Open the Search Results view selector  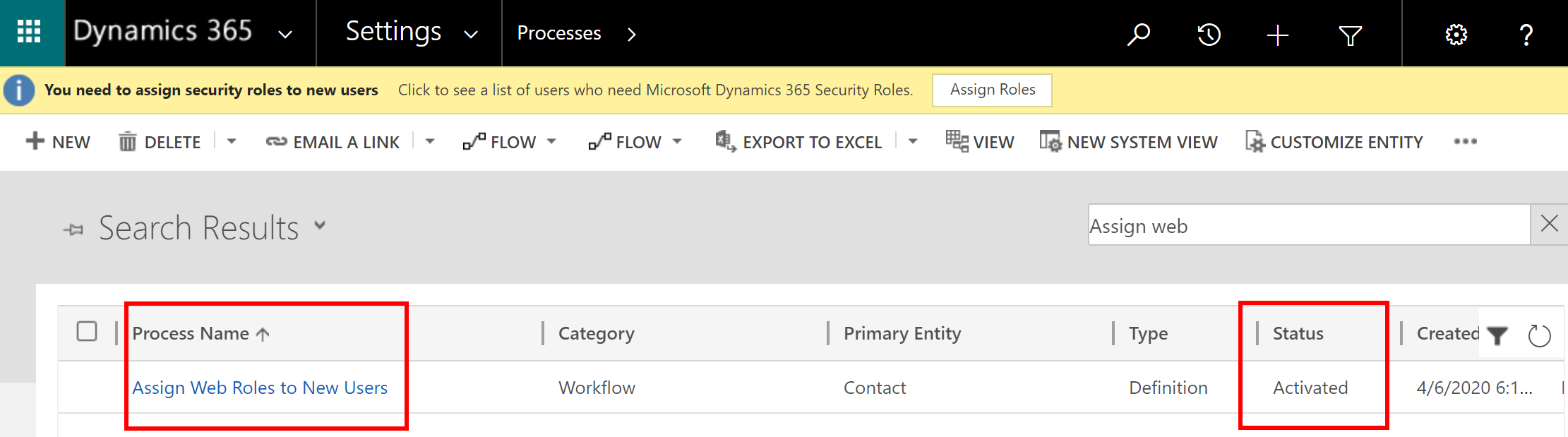[x=320, y=226]
